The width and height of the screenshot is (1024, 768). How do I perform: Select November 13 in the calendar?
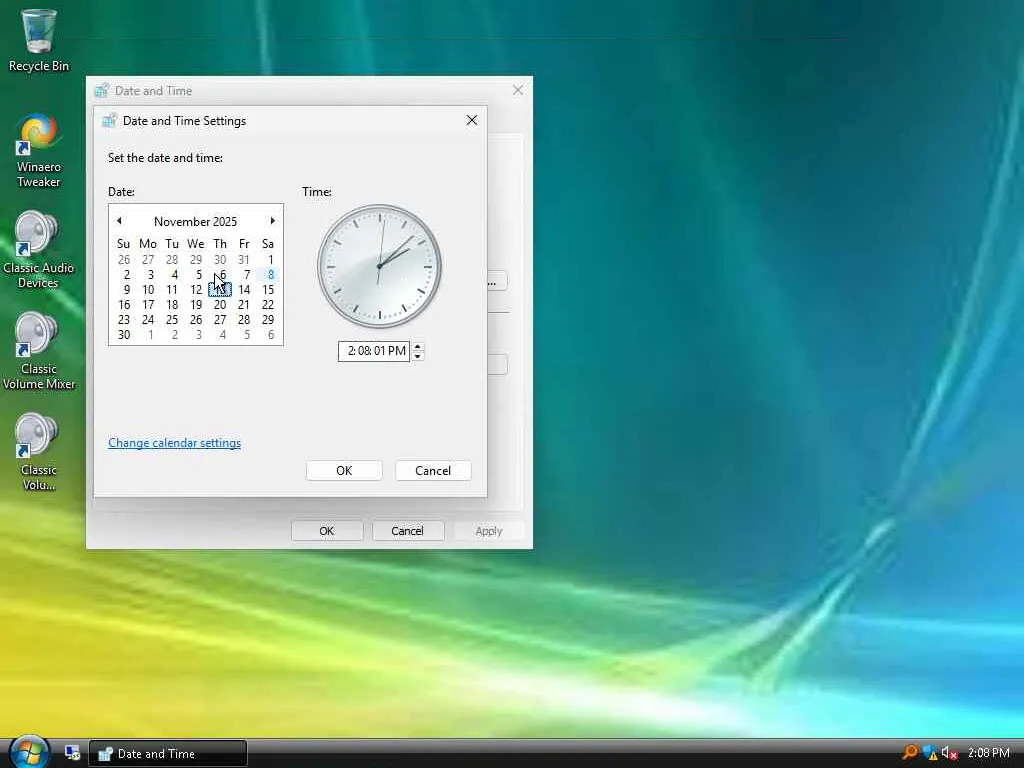[x=220, y=290]
